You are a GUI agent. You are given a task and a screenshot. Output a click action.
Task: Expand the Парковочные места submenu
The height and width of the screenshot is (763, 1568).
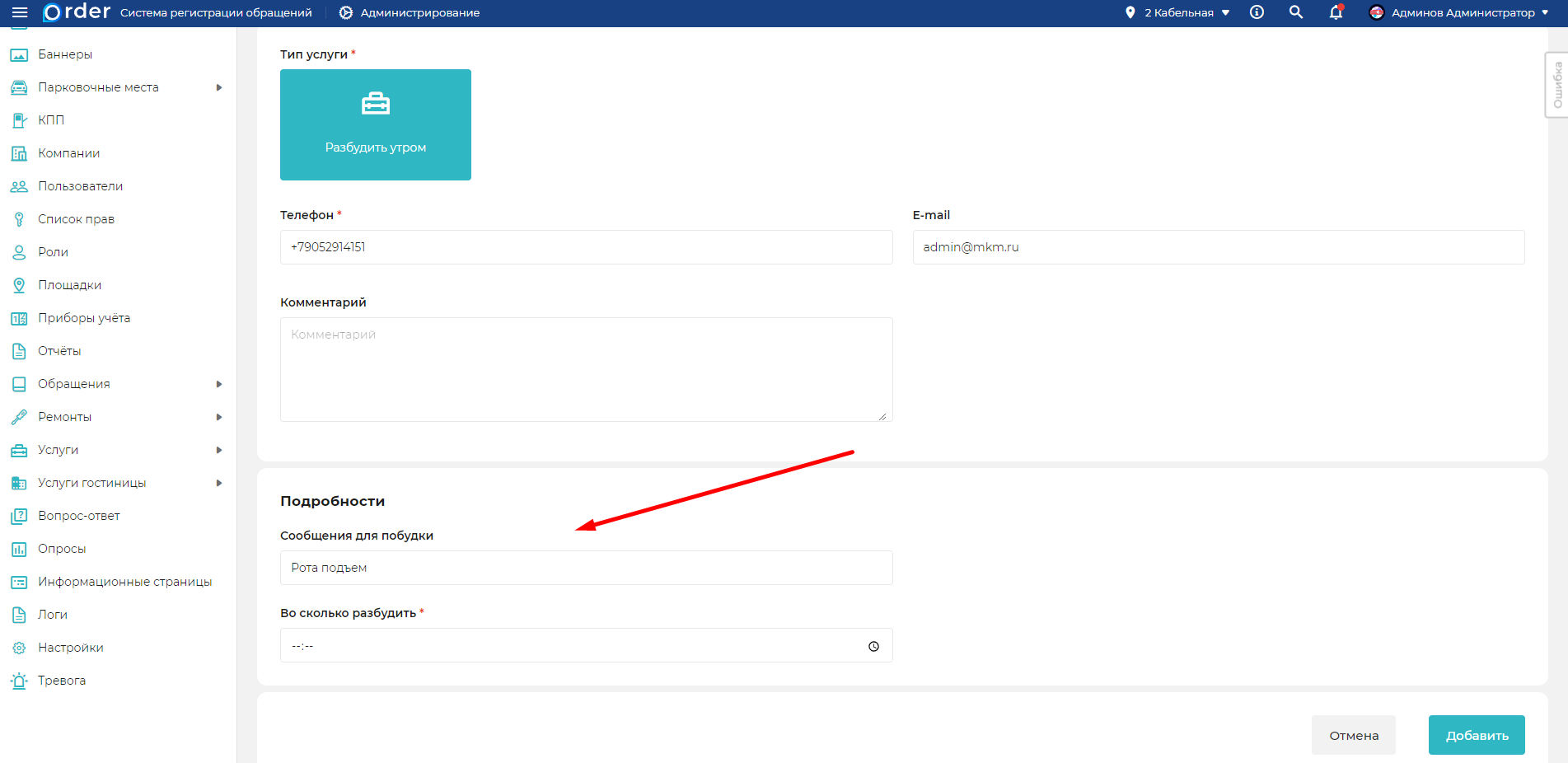click(x=218, y=87)
